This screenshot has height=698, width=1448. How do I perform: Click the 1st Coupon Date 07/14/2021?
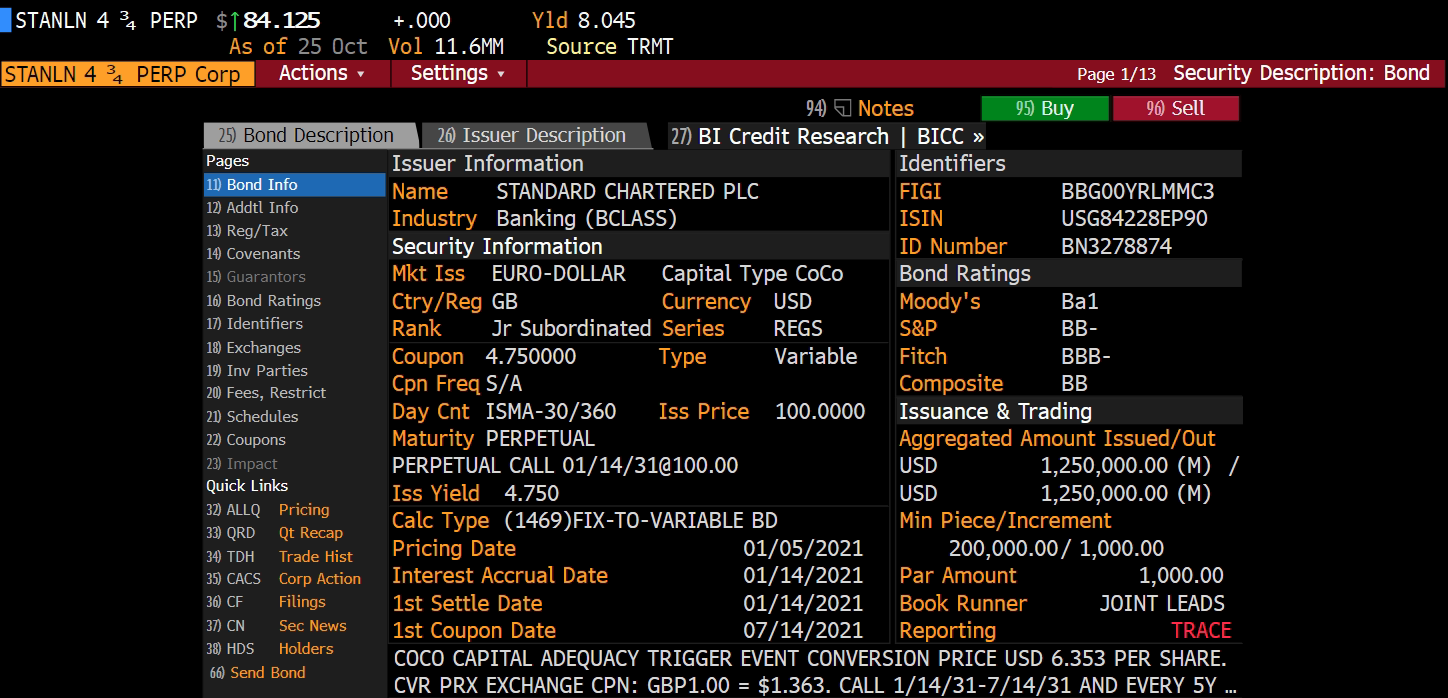tap(803, 630)
